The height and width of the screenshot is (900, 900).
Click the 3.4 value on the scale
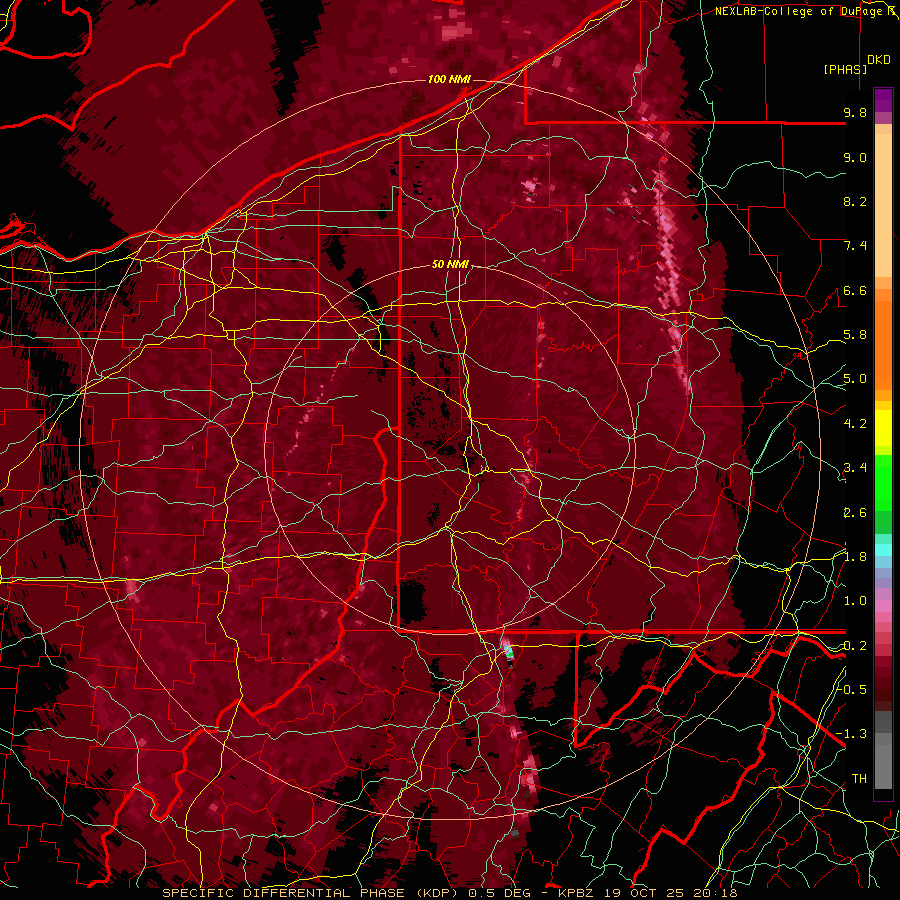(x=855, y=468)
